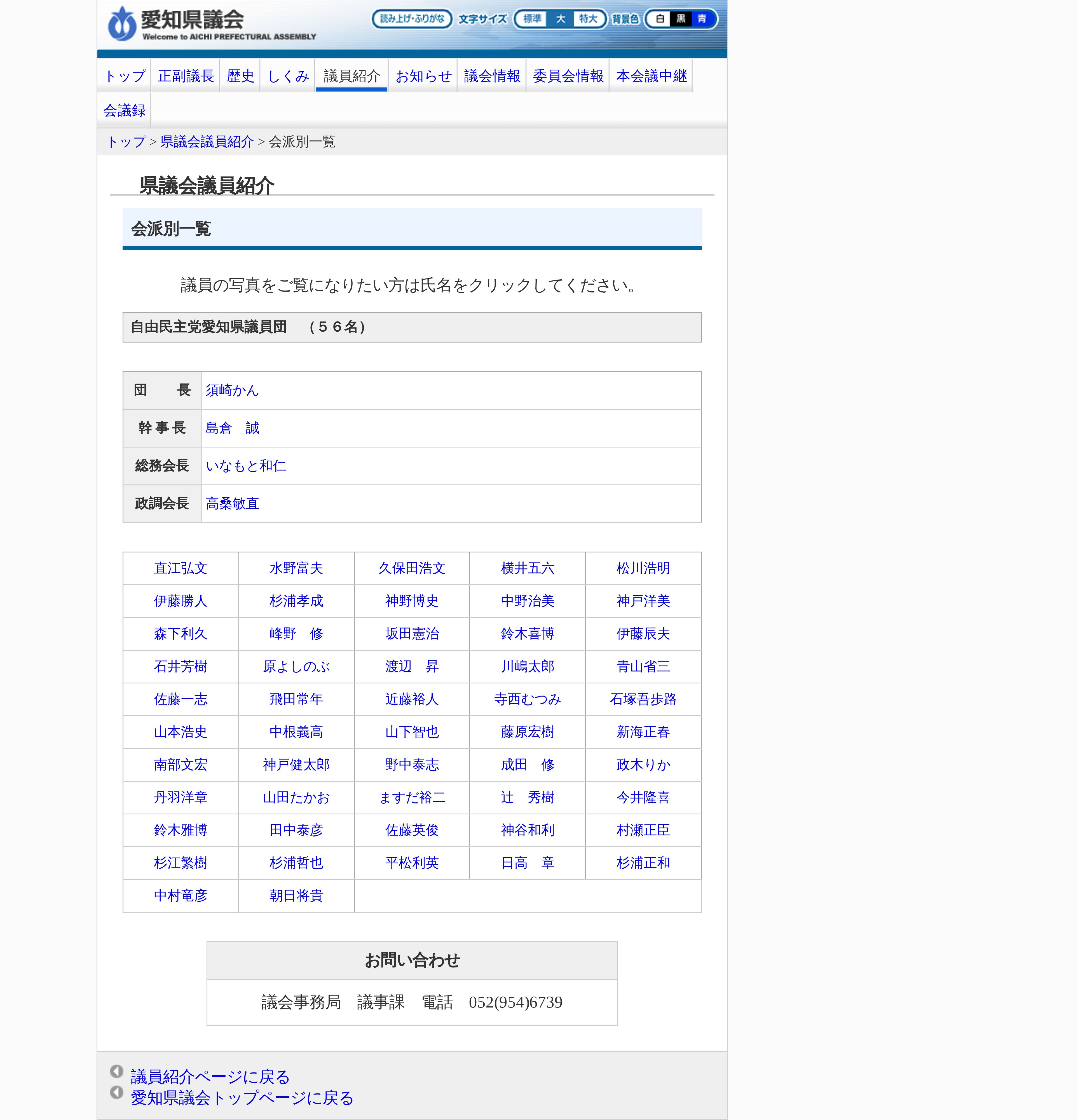The image size is (1078, 1120).
Task: Open the 議員紹介 navigation tab
Action: click(x=351, y=76)
